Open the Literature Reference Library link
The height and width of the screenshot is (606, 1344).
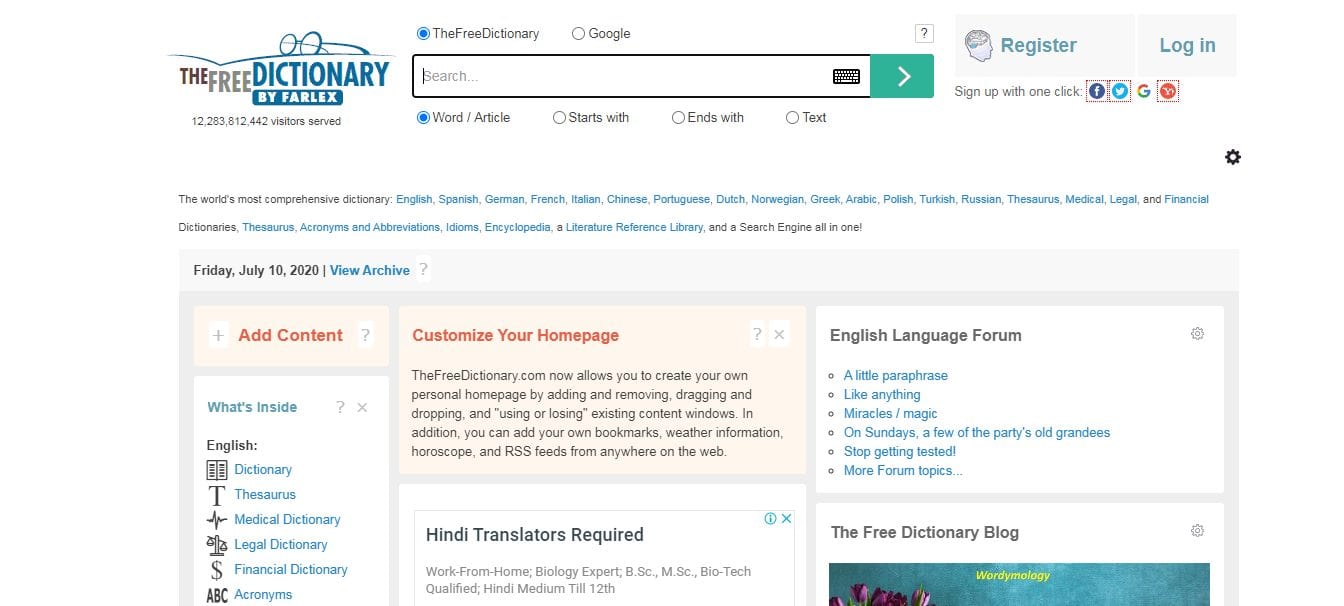tap(634, 227)
